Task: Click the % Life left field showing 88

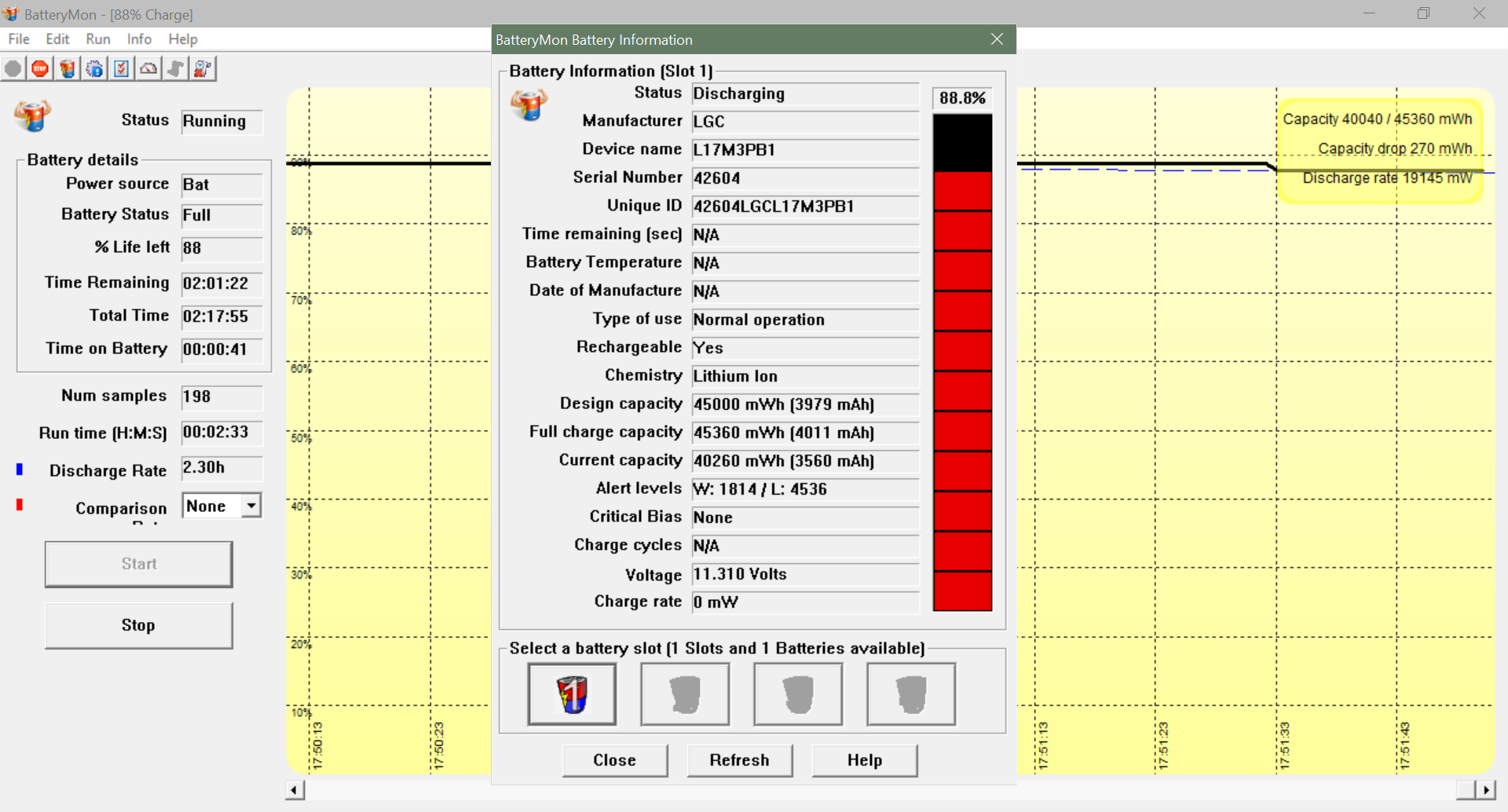Action: click(222, 249)
